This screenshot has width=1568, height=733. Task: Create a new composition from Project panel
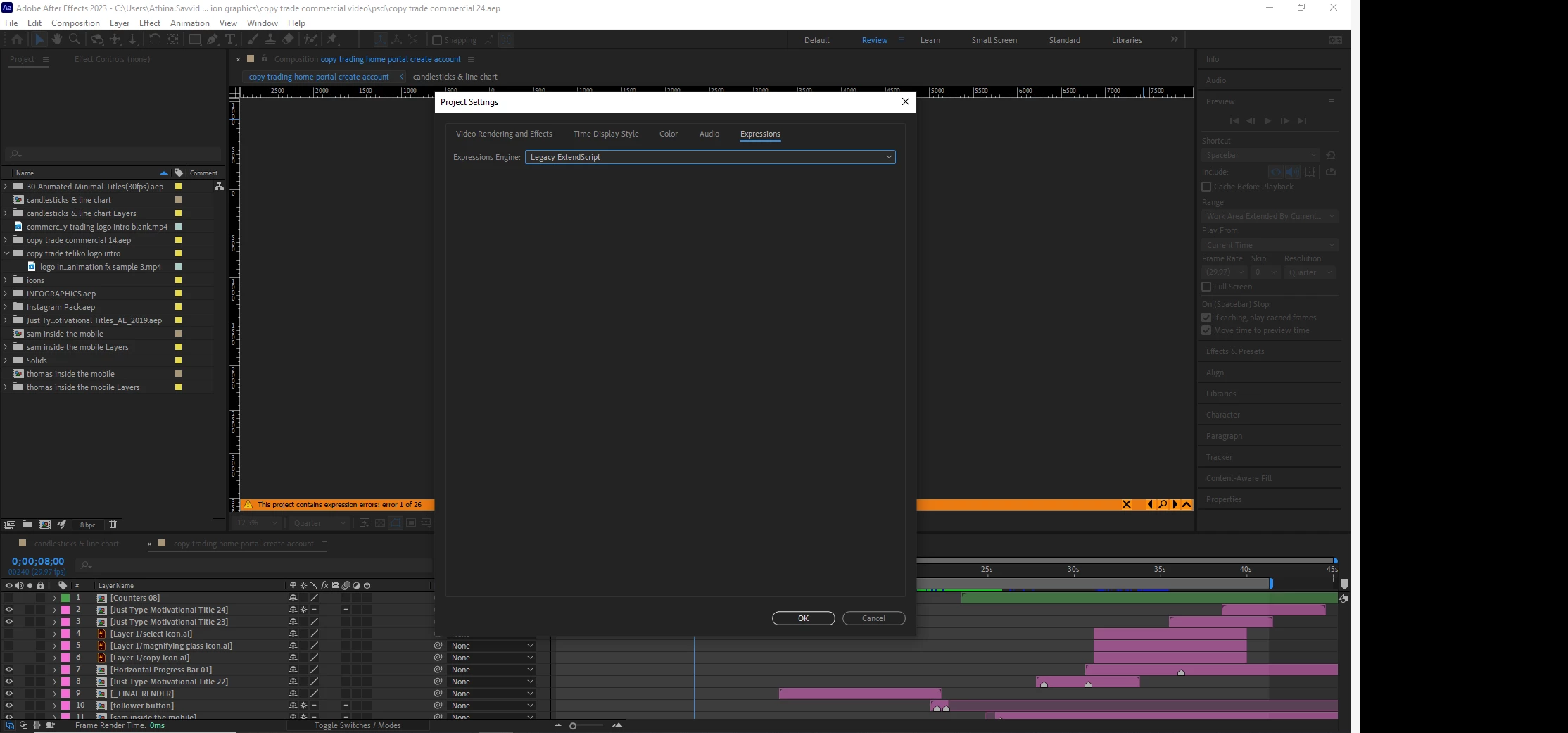44,525
